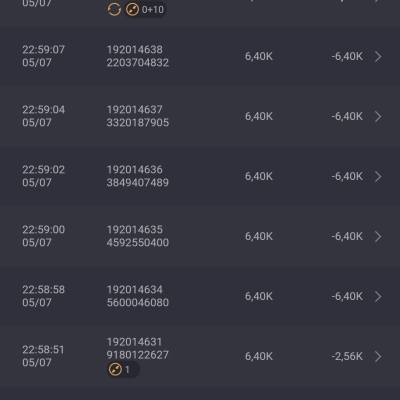Open chevron arrow for row 192014635
This screenshot has width=400, height=400.
click(378, 236)
